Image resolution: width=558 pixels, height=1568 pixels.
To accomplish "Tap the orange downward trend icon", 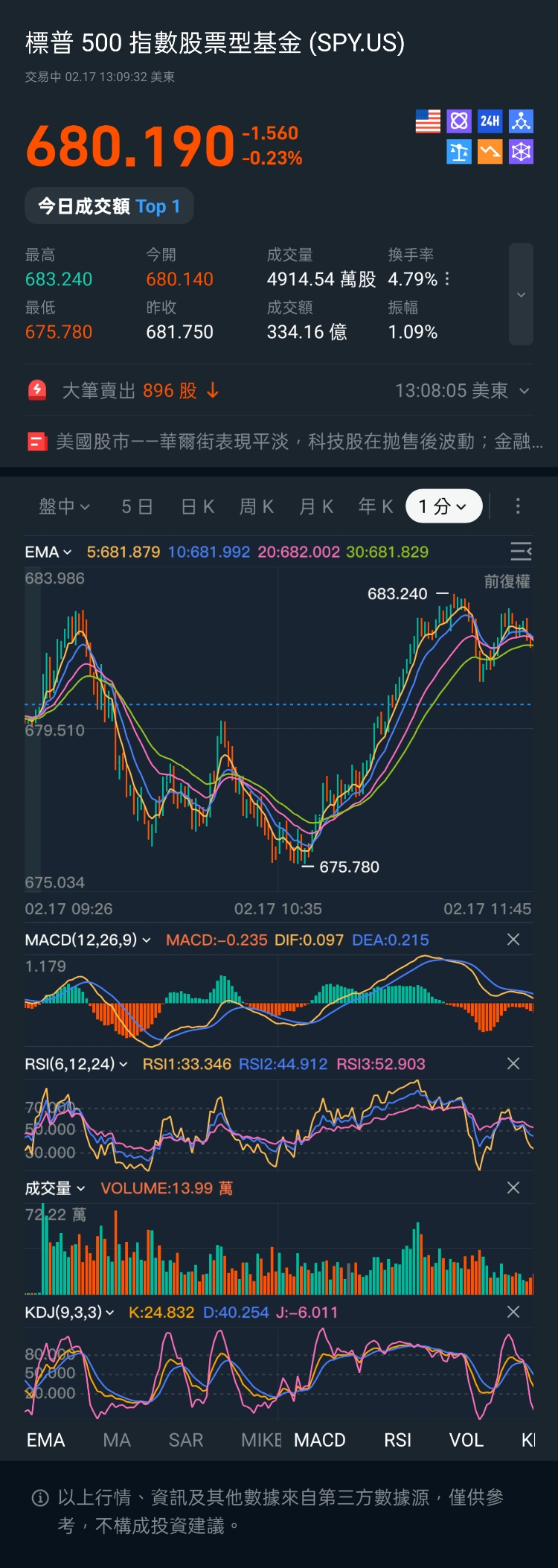I will click(x=490, y=152).
